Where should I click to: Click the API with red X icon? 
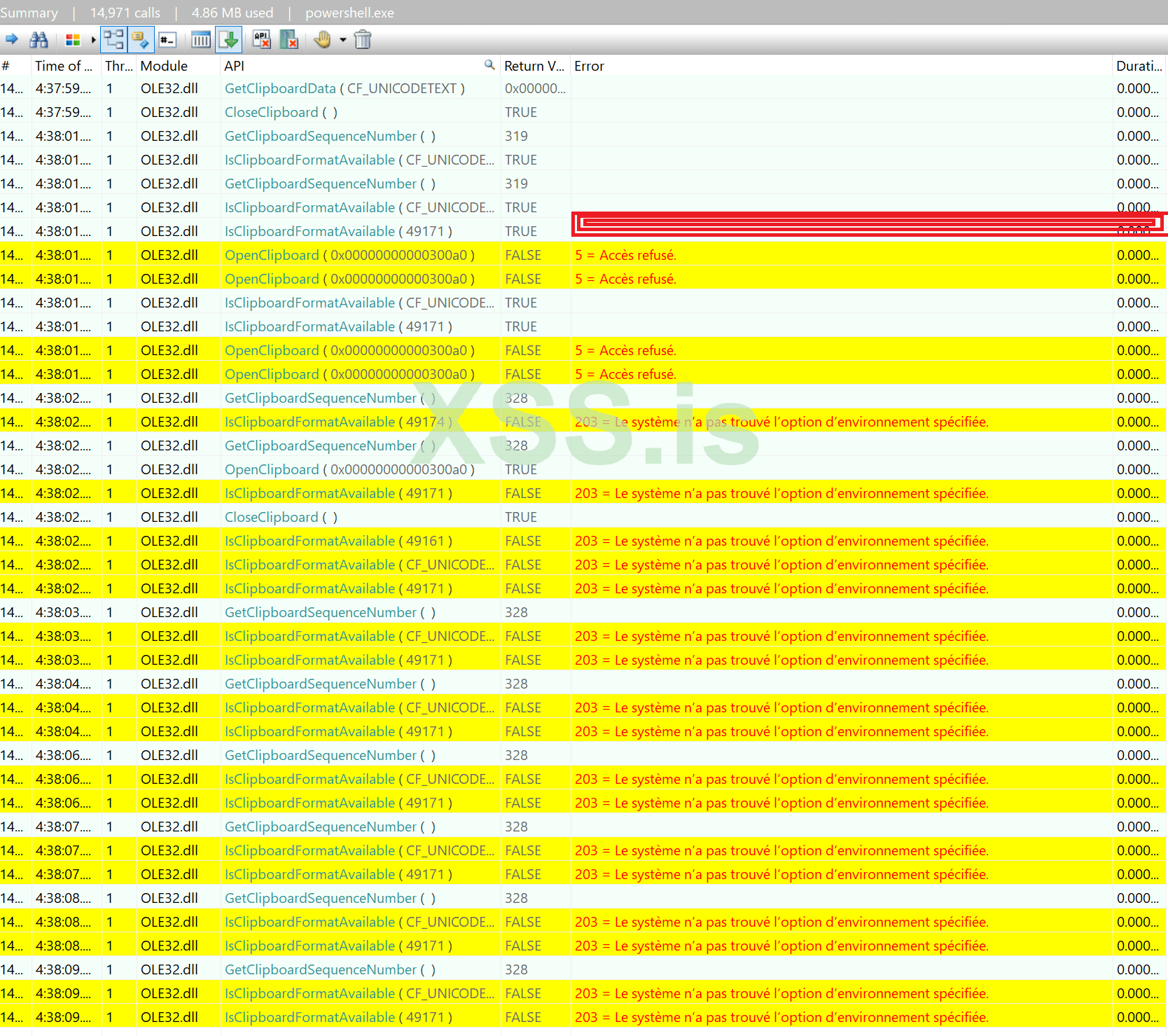click(x=262, y=40)
